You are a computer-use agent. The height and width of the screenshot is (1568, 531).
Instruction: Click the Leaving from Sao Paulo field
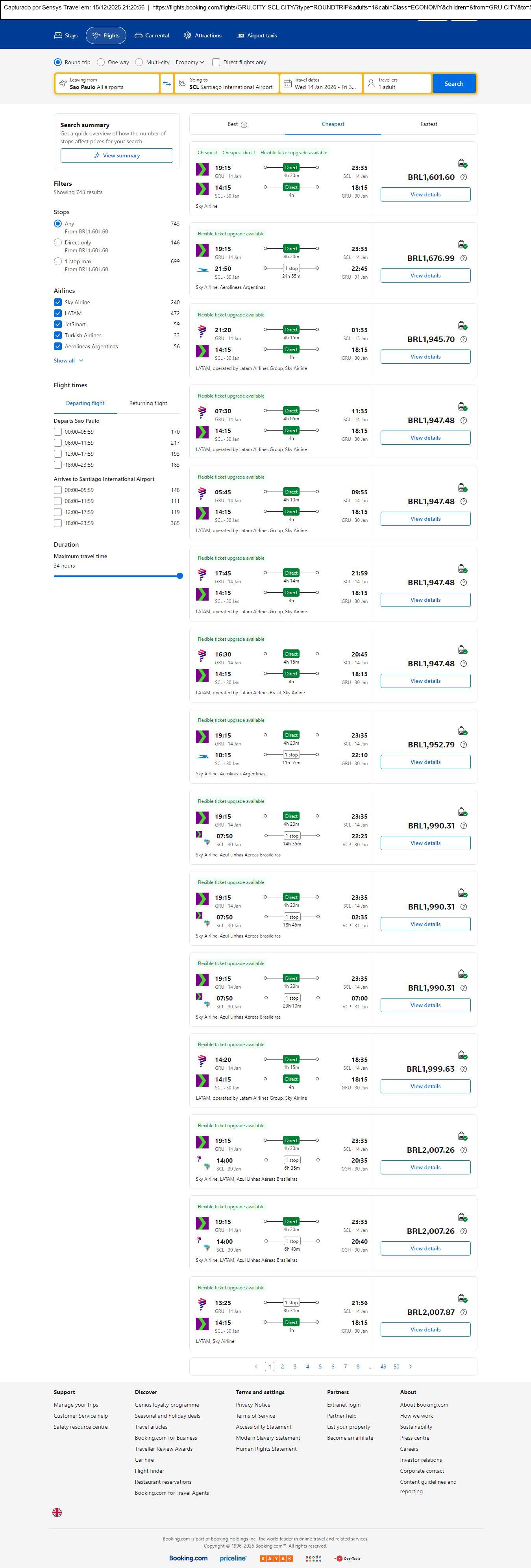coord(107,83)
